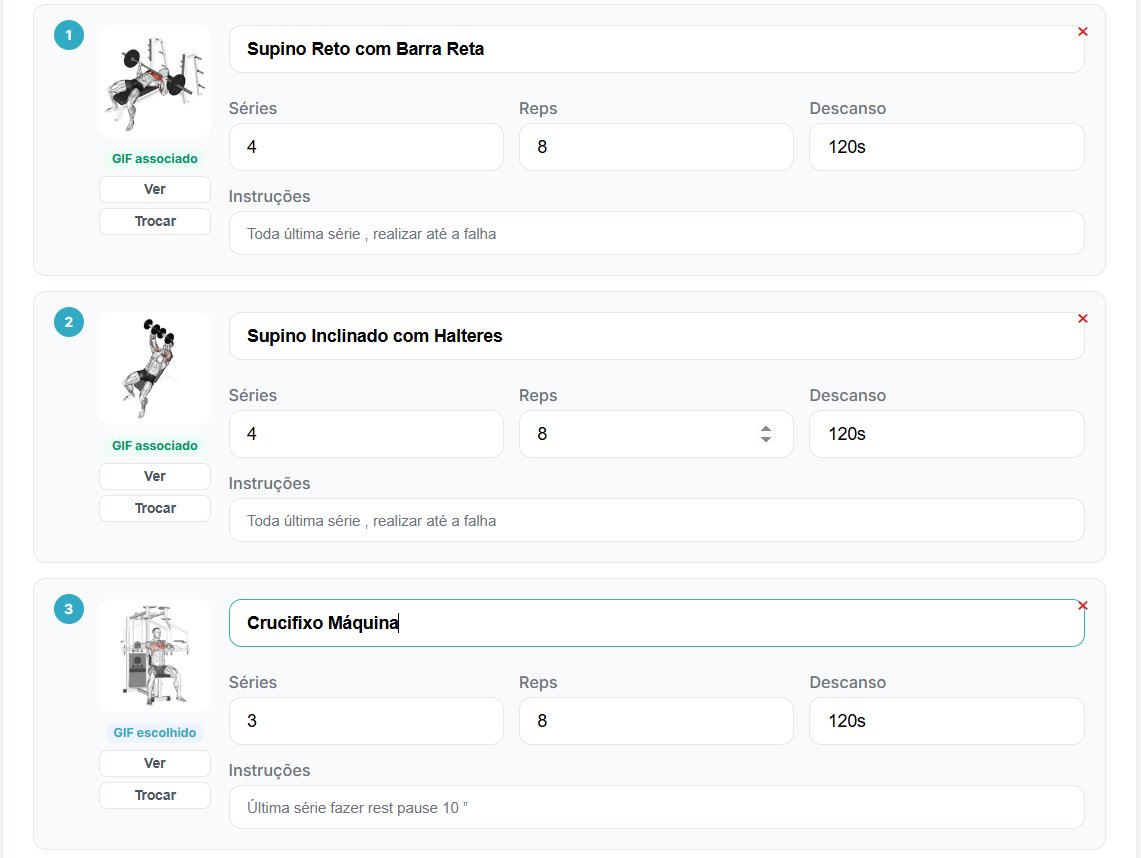Image resolution: width=1141 pixels, height=858 pixels.
Task: Click the exercise number 1 badge
Action: tap(69, 35)
